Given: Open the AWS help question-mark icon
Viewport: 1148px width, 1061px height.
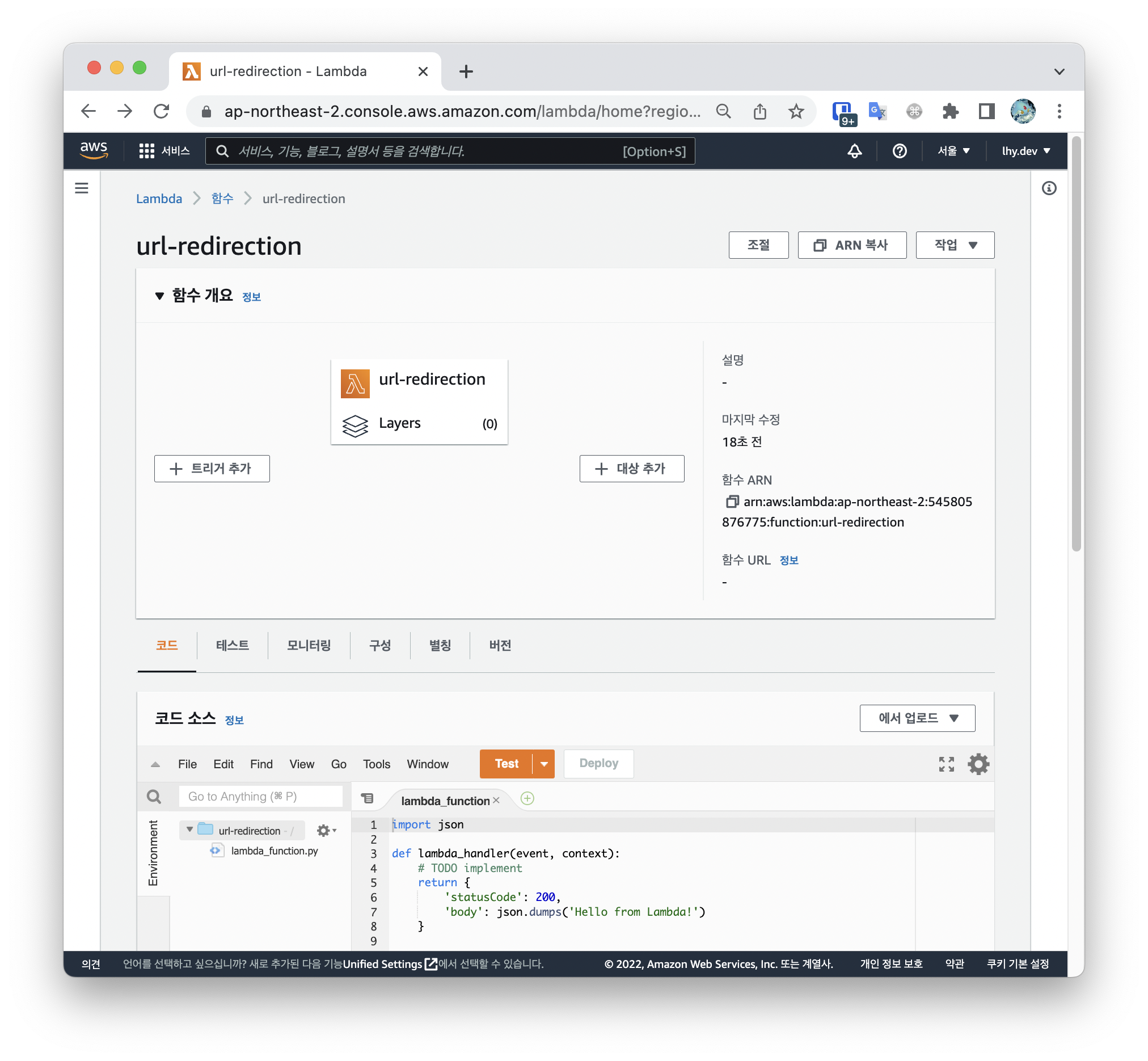Looking at the screenshot, I should coord(899,151).
